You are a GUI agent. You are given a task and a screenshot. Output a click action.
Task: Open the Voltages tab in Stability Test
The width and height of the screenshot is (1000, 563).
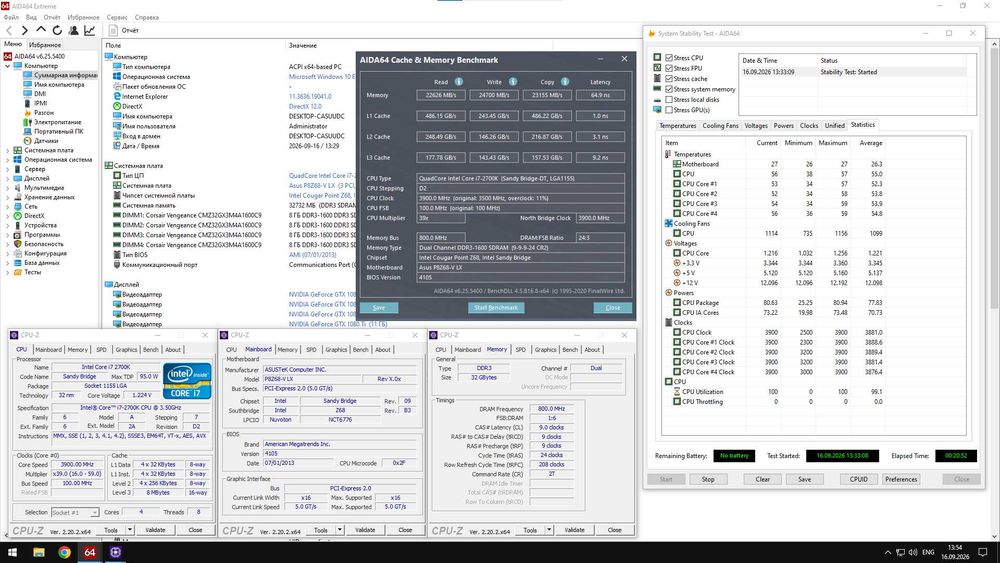pos(756,126)
